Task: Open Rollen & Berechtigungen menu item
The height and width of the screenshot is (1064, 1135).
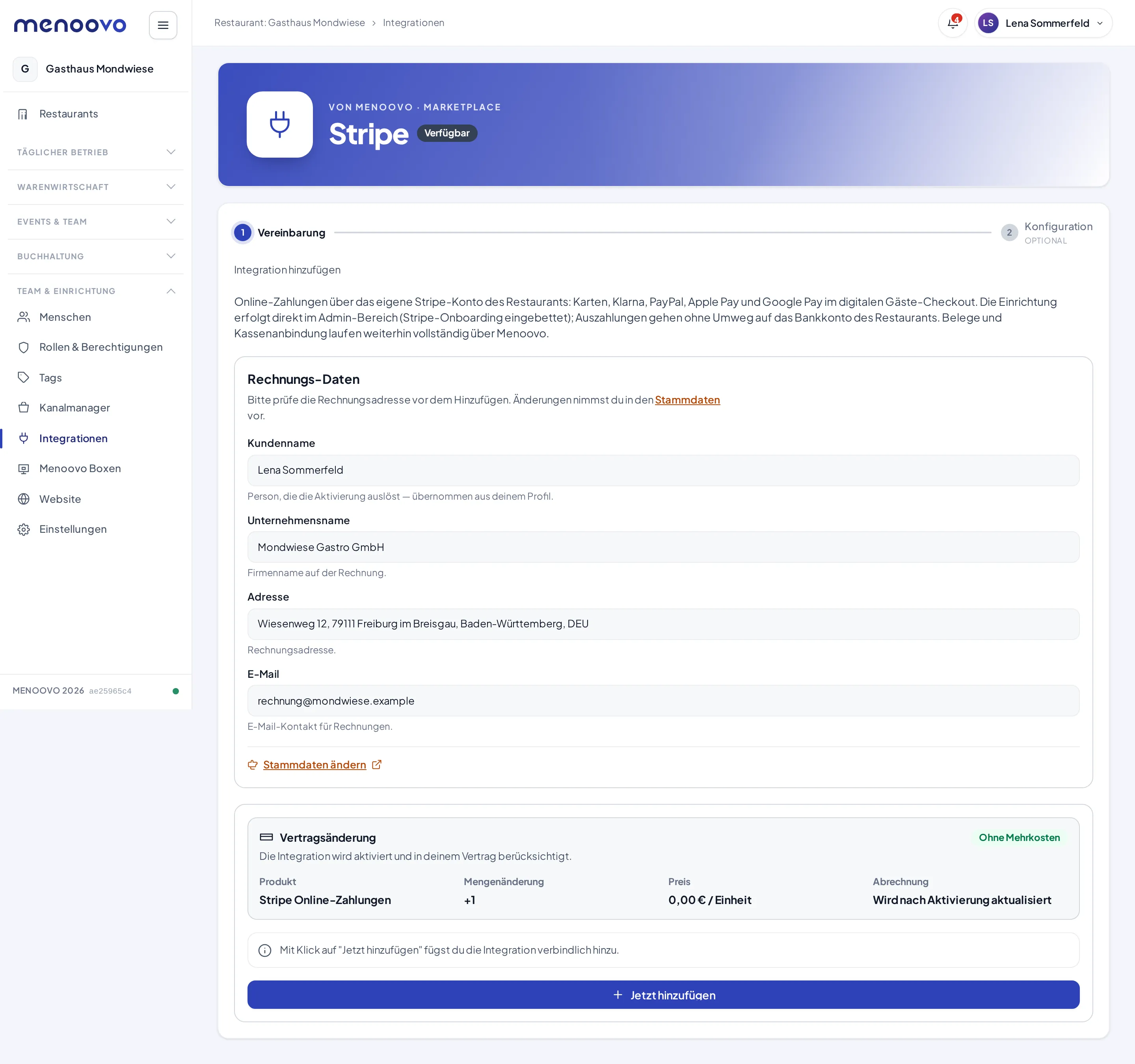Action: (x=96, y=348)
